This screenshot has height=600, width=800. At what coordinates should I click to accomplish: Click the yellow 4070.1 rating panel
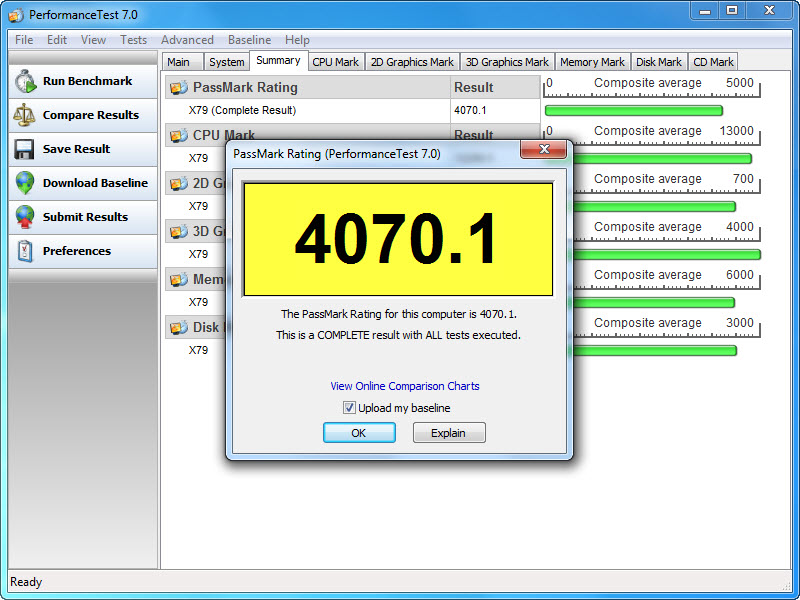point(398,239)
